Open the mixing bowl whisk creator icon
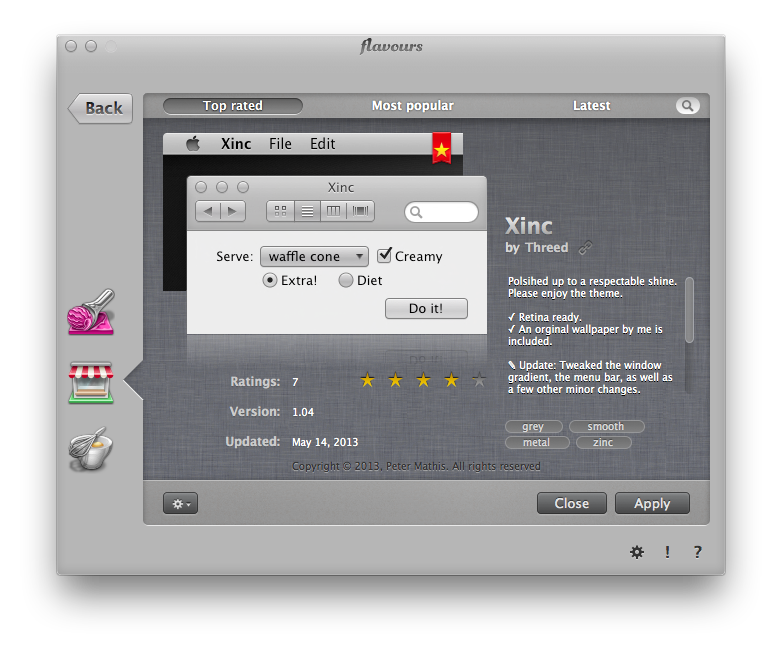The width and height of the screenshot is (782, 654). pos(90,448)
